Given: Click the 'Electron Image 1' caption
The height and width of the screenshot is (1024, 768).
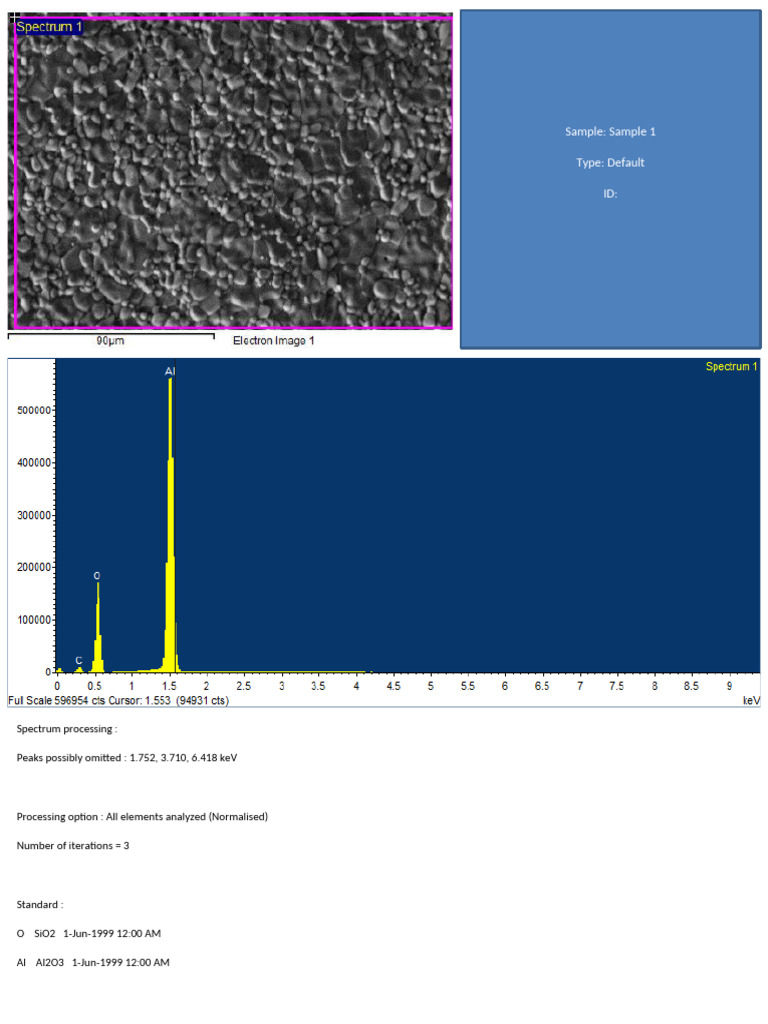Looking at the screenshot, I should (x=274, y=340).
